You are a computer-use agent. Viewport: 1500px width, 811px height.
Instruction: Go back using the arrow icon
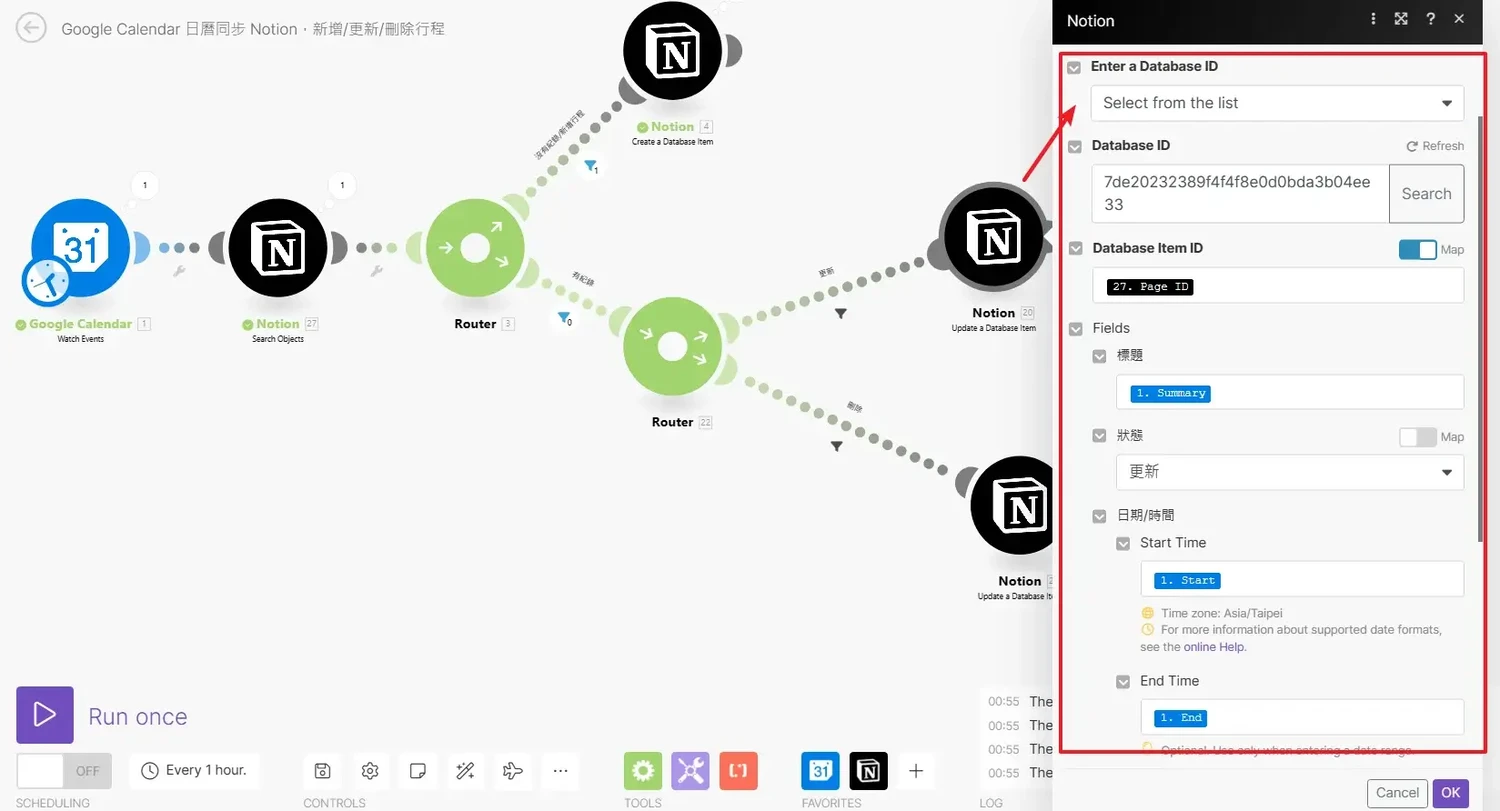point(31,28)
